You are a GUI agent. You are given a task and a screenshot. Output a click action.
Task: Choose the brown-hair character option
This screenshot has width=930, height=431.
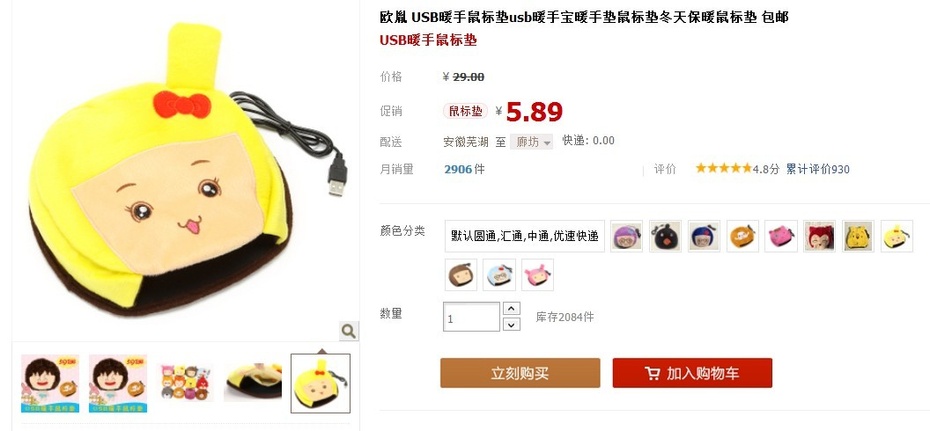461,274
